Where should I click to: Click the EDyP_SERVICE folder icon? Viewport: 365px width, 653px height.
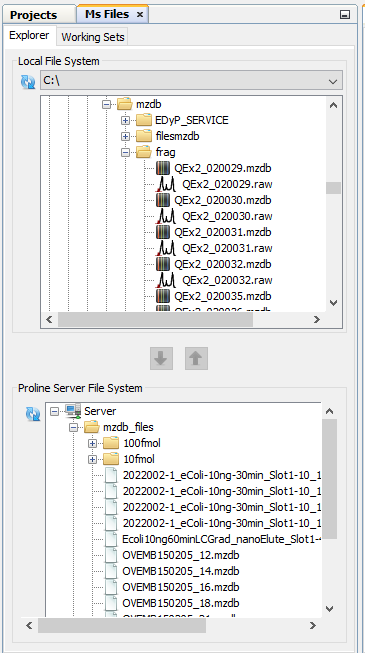144,120
